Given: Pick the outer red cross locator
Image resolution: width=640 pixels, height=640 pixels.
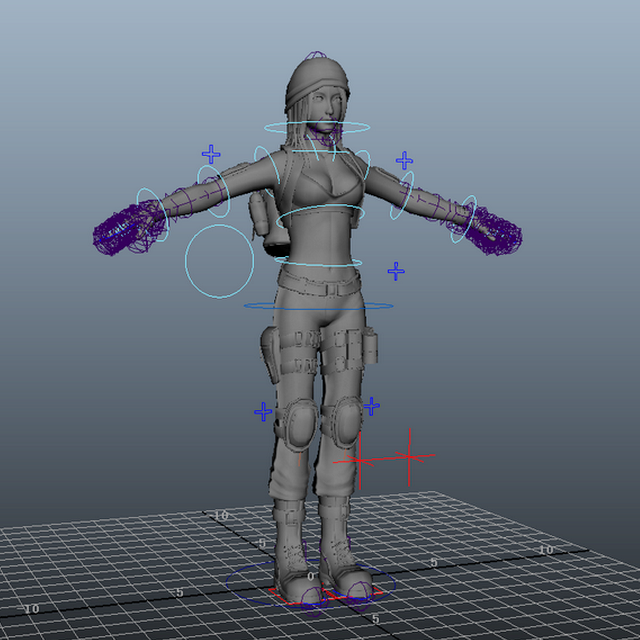Looking at the screenshot, I should tap(409, 457).
